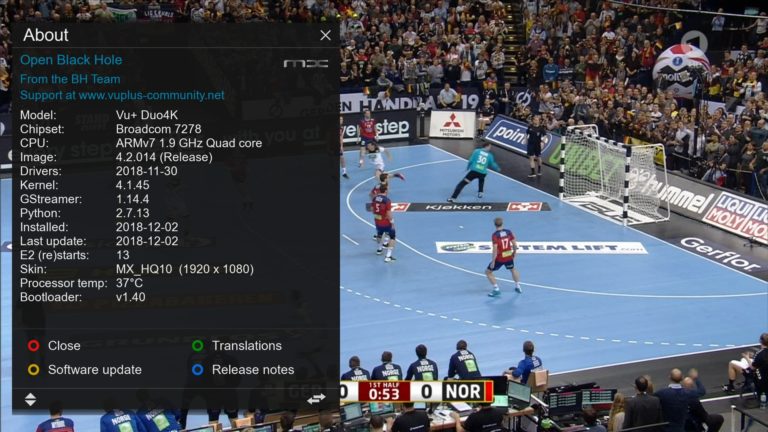Open the vuplus-community.net support link
768x432 pixels.
(x=122, y=95)
